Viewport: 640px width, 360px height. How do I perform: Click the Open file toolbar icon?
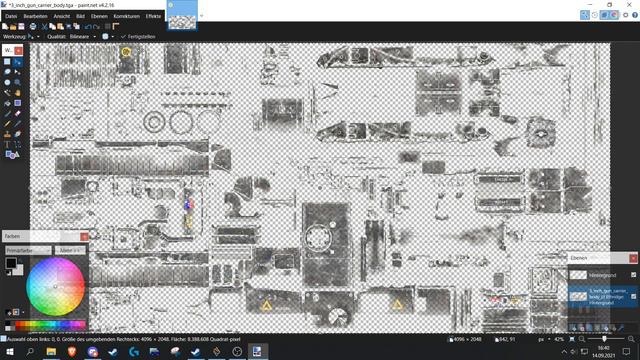pos(13,27)
